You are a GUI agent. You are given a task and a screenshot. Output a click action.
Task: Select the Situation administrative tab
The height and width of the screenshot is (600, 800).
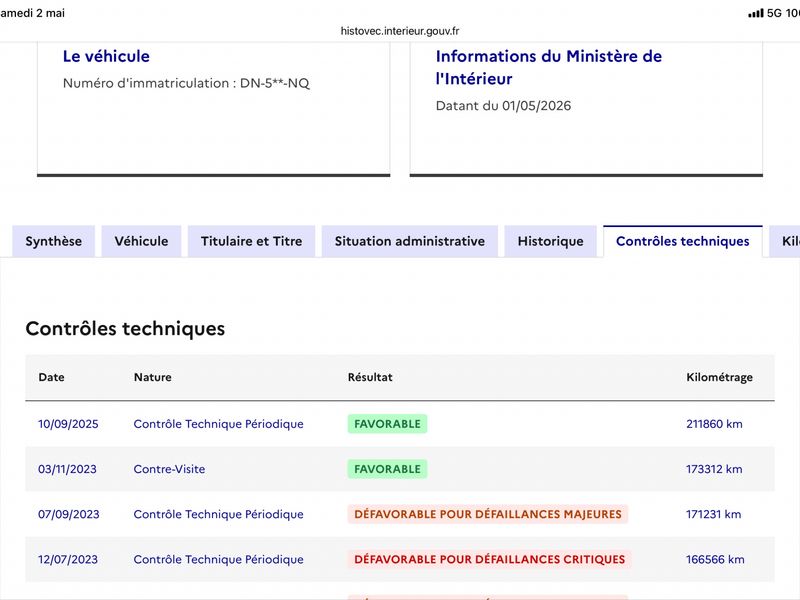[x=410, y=241]
